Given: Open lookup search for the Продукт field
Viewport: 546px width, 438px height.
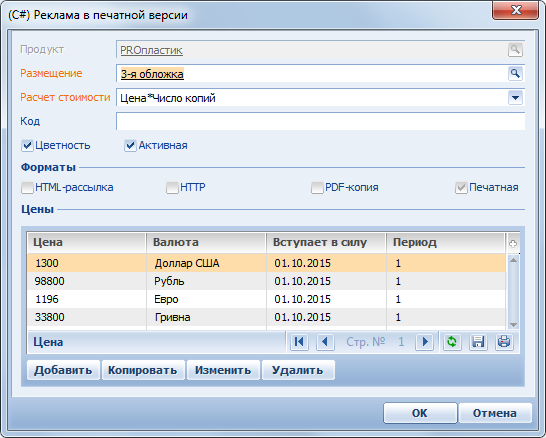Looking at the screenshot, I should [515, 50].
